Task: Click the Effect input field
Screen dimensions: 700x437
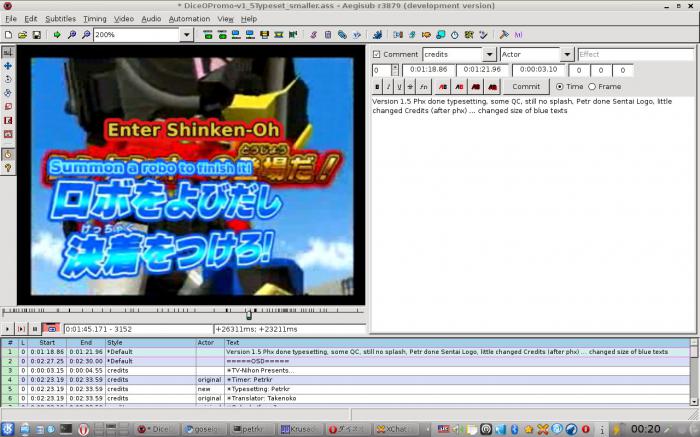Action: (636, 54)
